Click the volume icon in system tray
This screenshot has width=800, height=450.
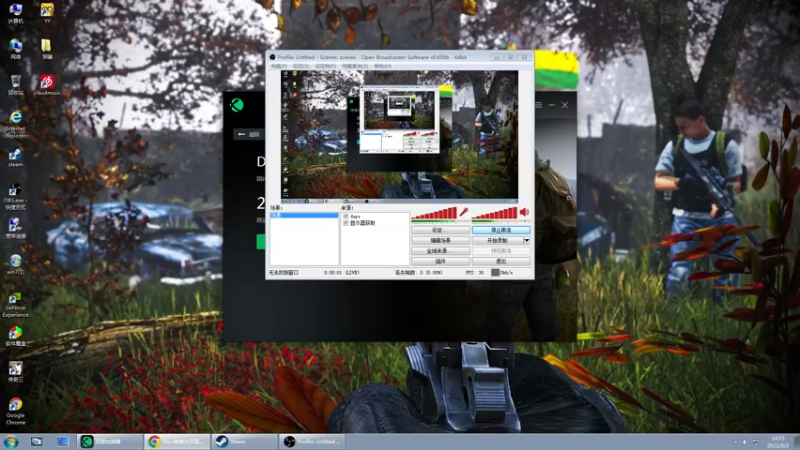coord(745,442)
